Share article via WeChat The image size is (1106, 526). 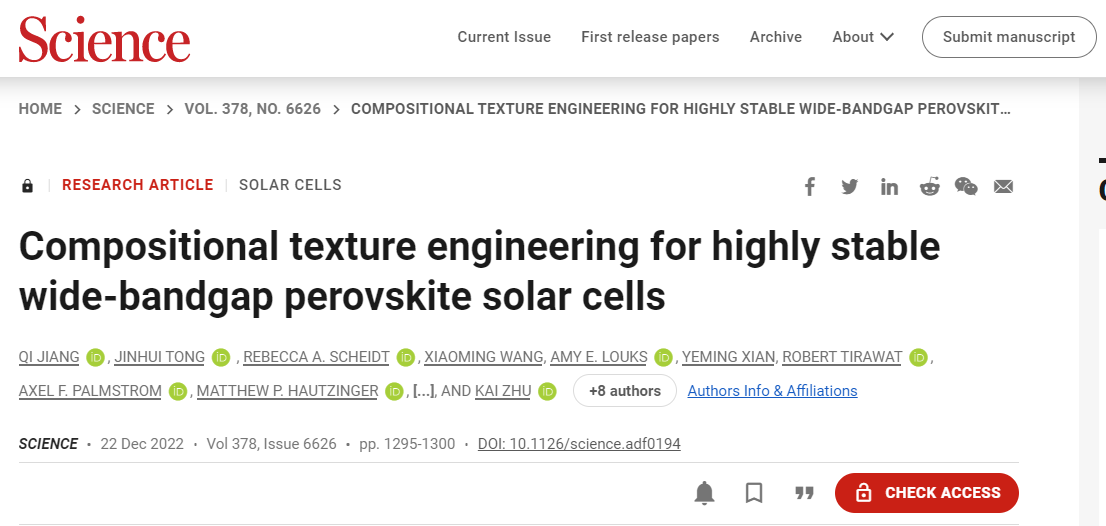[x=966, y=186]
